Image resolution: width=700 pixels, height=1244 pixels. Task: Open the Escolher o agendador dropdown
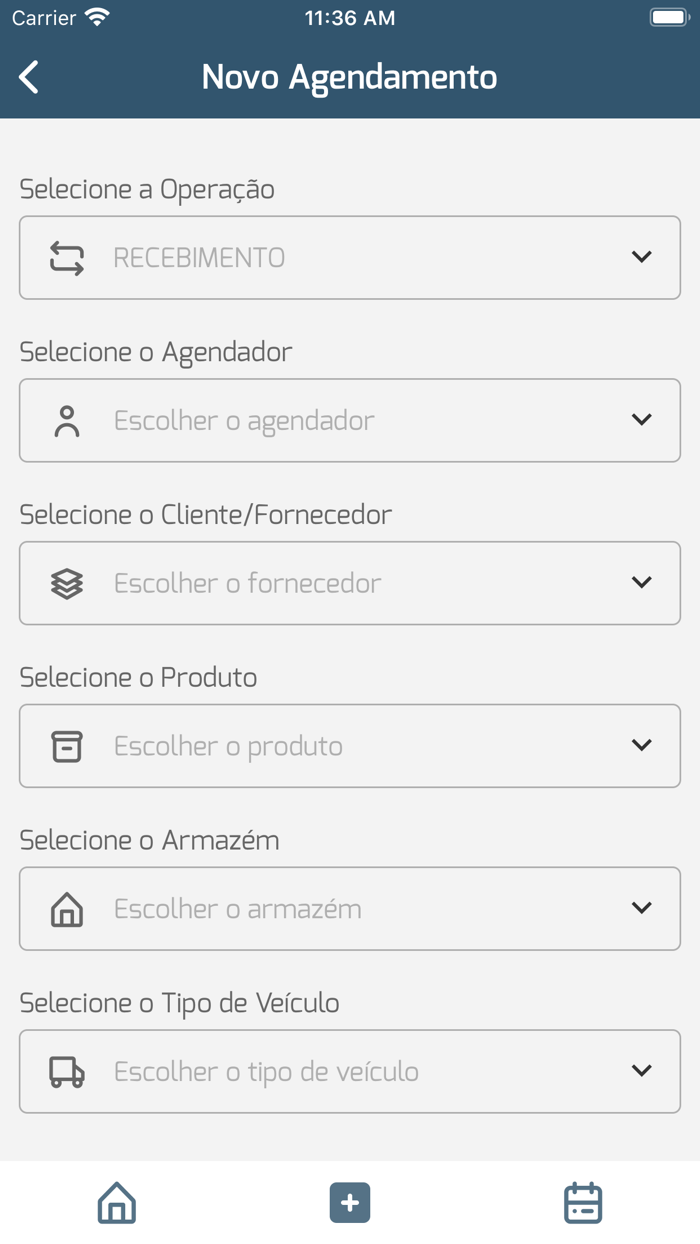click(x=643, y=420)
